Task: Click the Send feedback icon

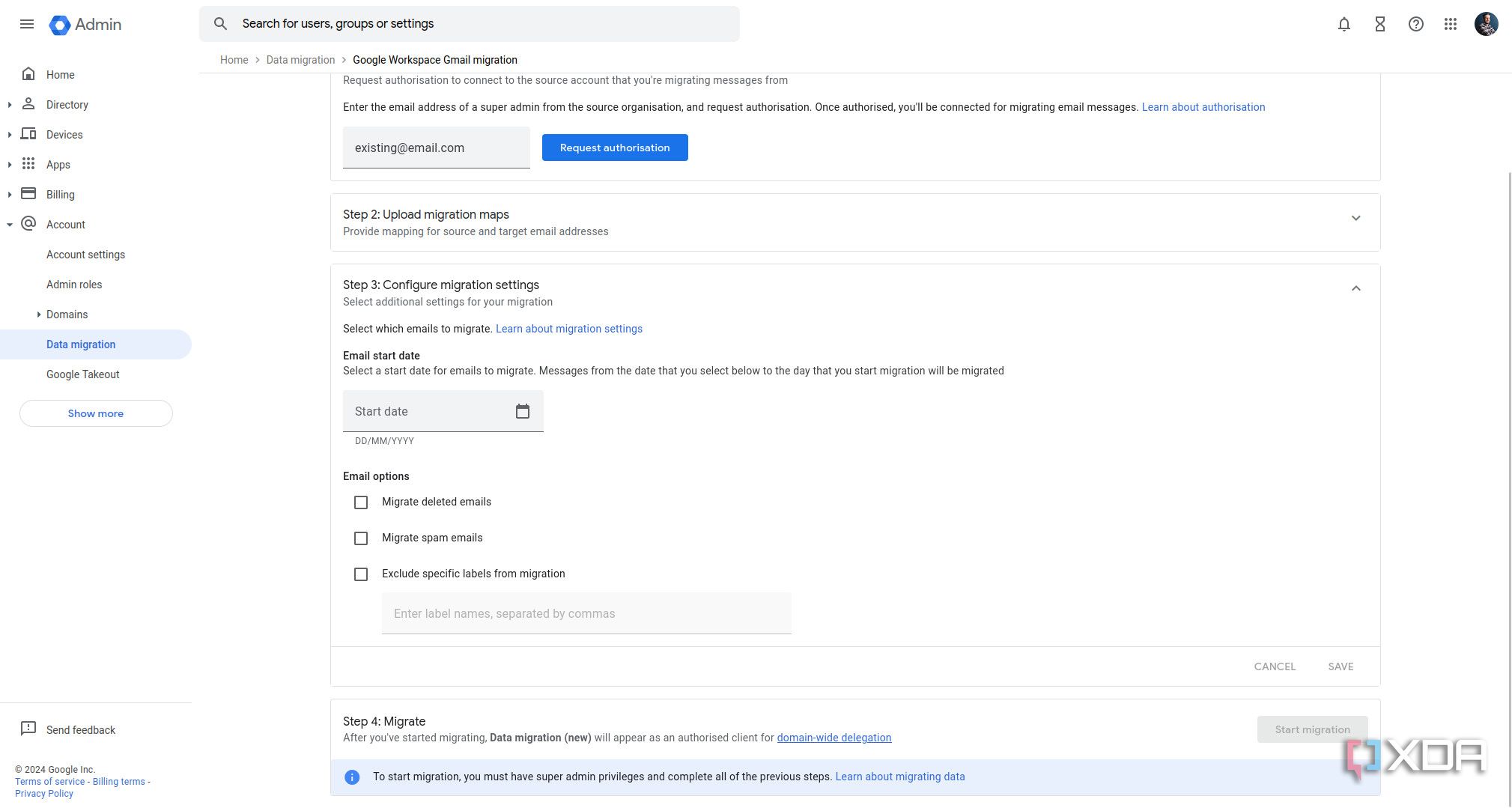Action: click(28, 729)
